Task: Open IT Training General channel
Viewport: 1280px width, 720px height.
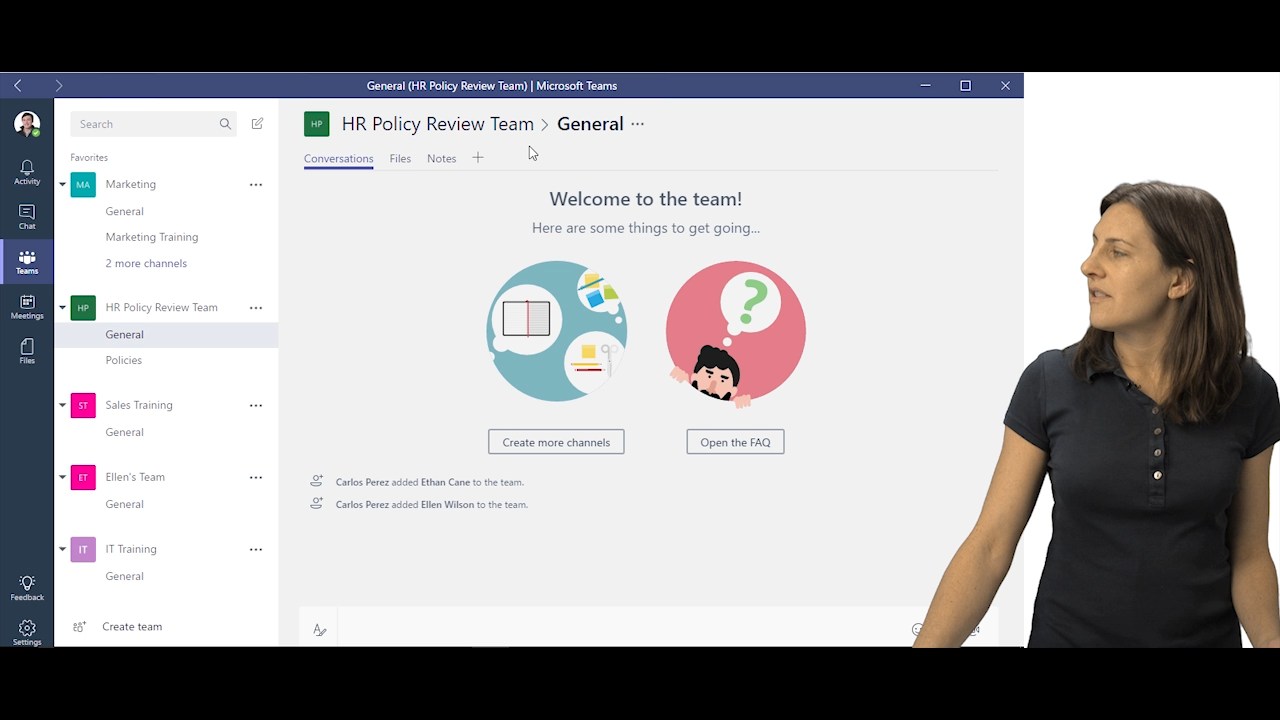Action: click(x=125, y=576)
